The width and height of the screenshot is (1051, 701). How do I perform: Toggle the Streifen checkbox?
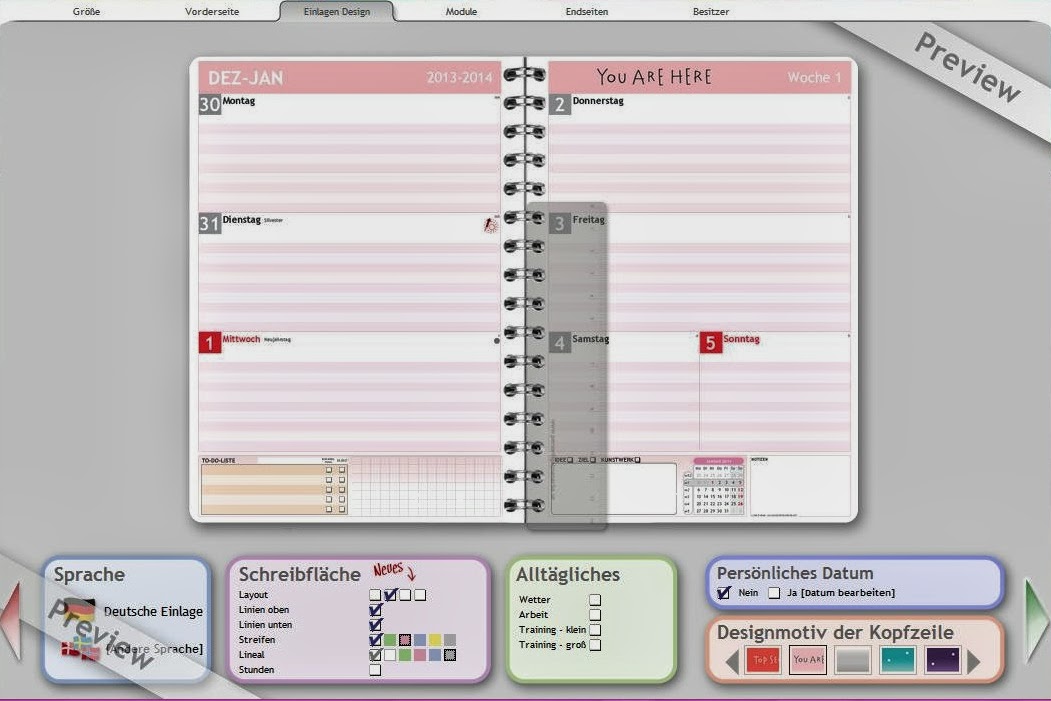(375, 640)
